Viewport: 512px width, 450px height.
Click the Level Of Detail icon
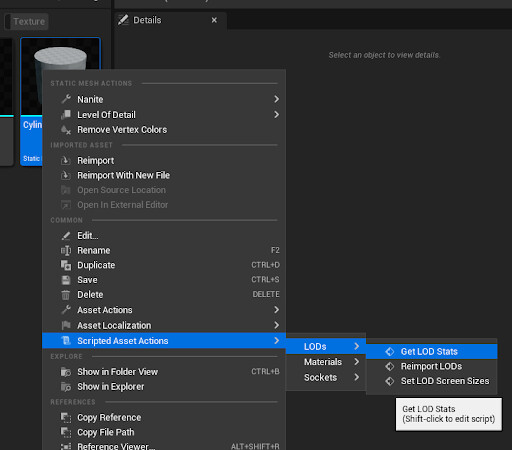tap(66, 115)
